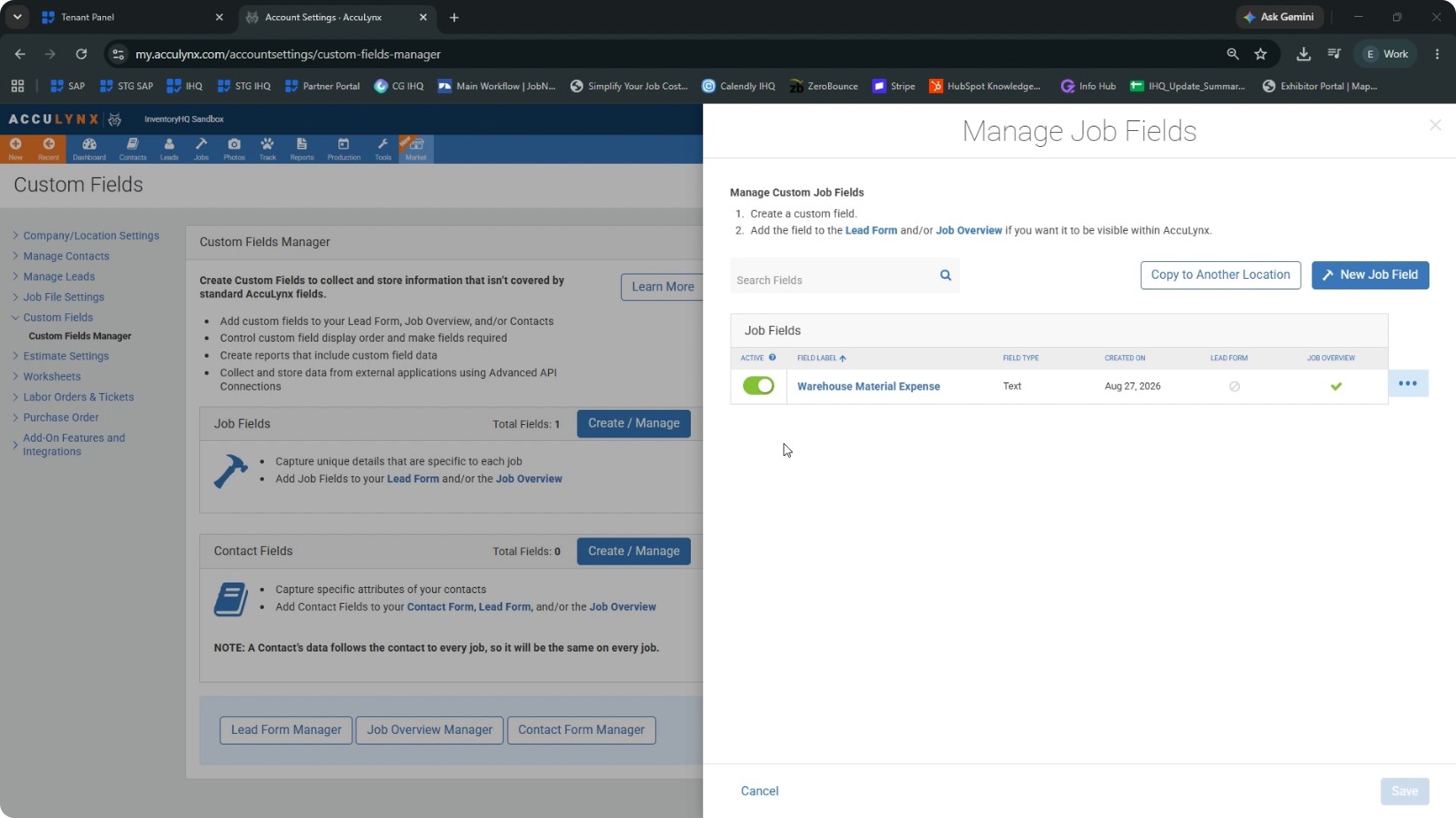Click the New icon in AccuLynx toolbar

pyautogui.click(x=15, y=149)
